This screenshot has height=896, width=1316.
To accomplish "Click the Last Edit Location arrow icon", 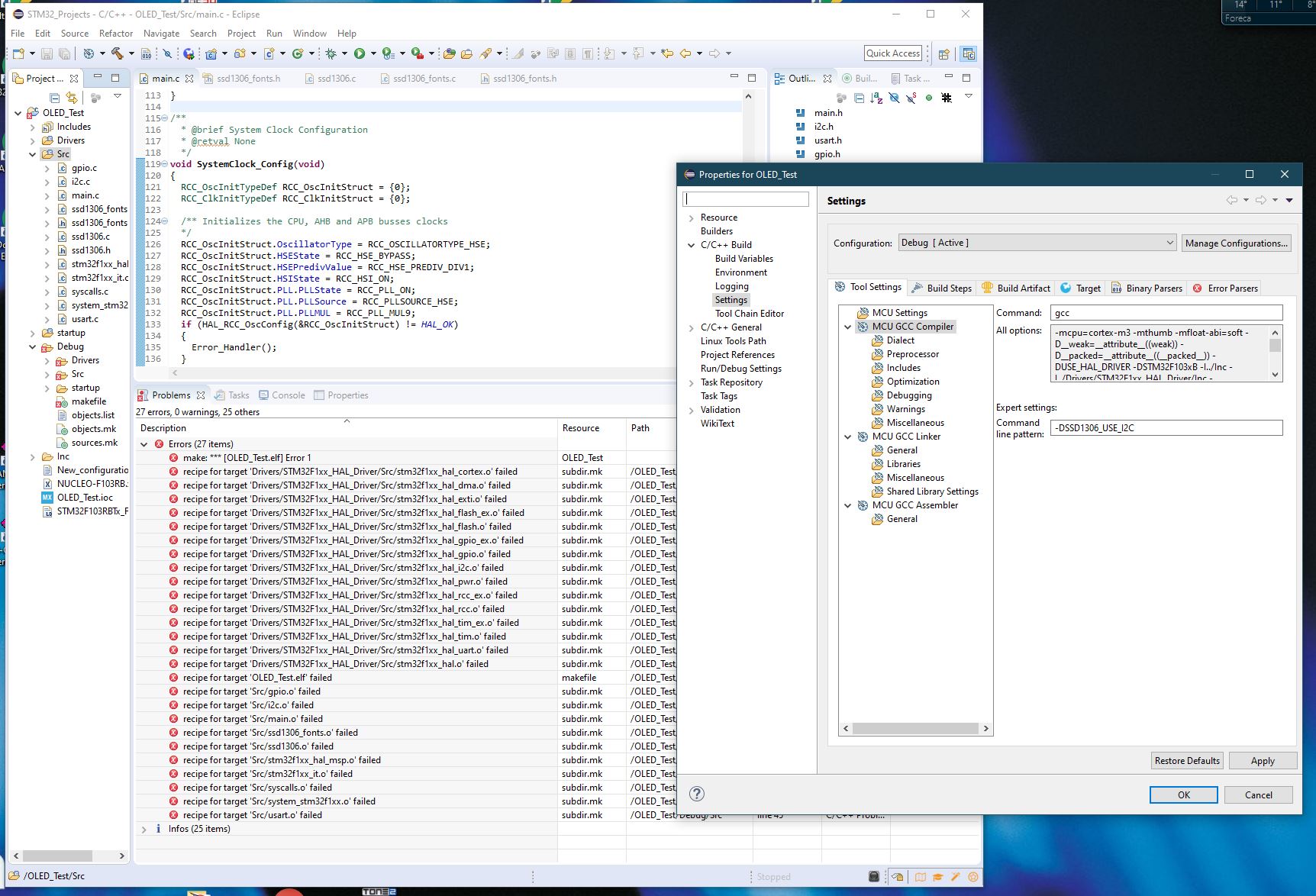I will pos(667,53).
